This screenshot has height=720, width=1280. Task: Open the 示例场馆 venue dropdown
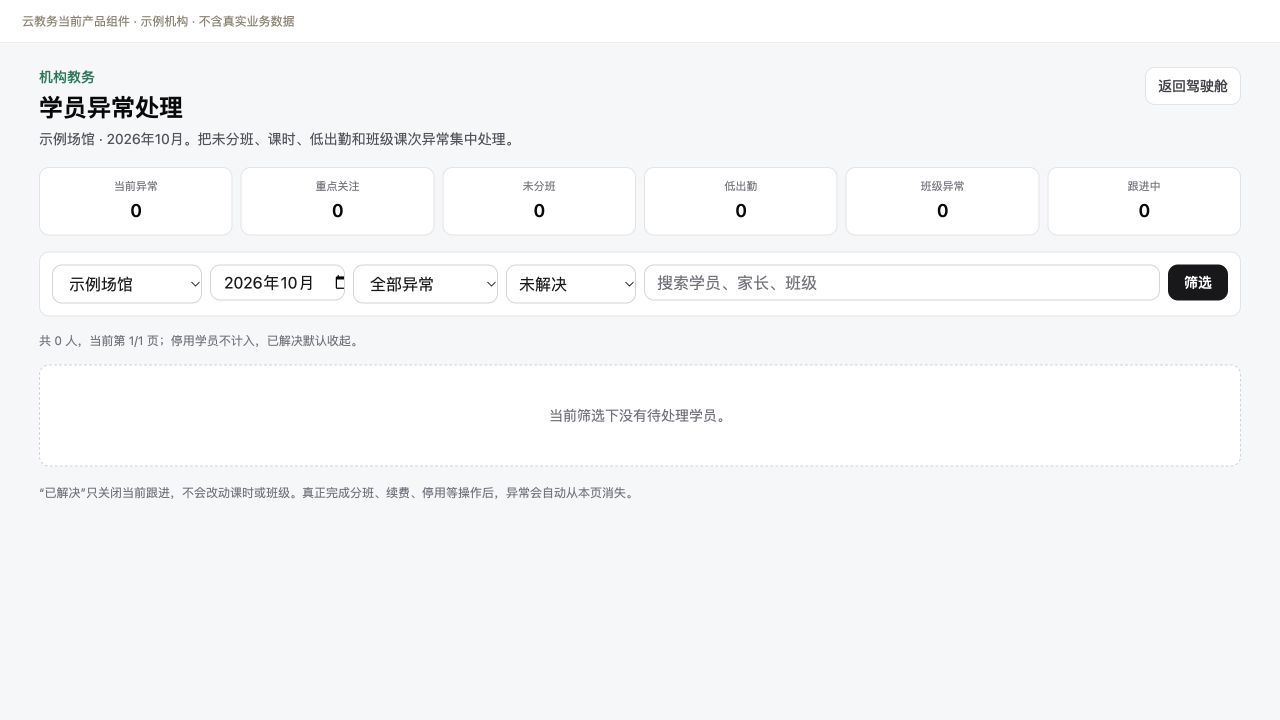click(127, 284)
